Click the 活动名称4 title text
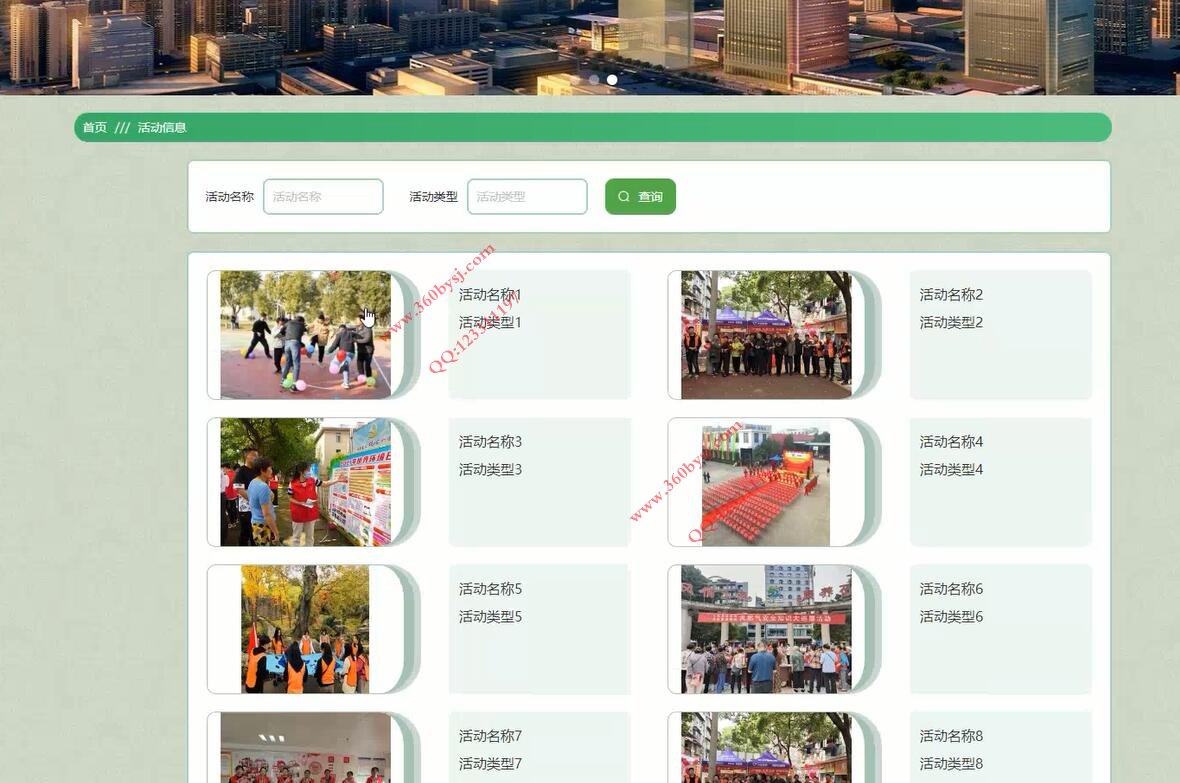This screenshot has height=783, width=1180. [951, 442]
